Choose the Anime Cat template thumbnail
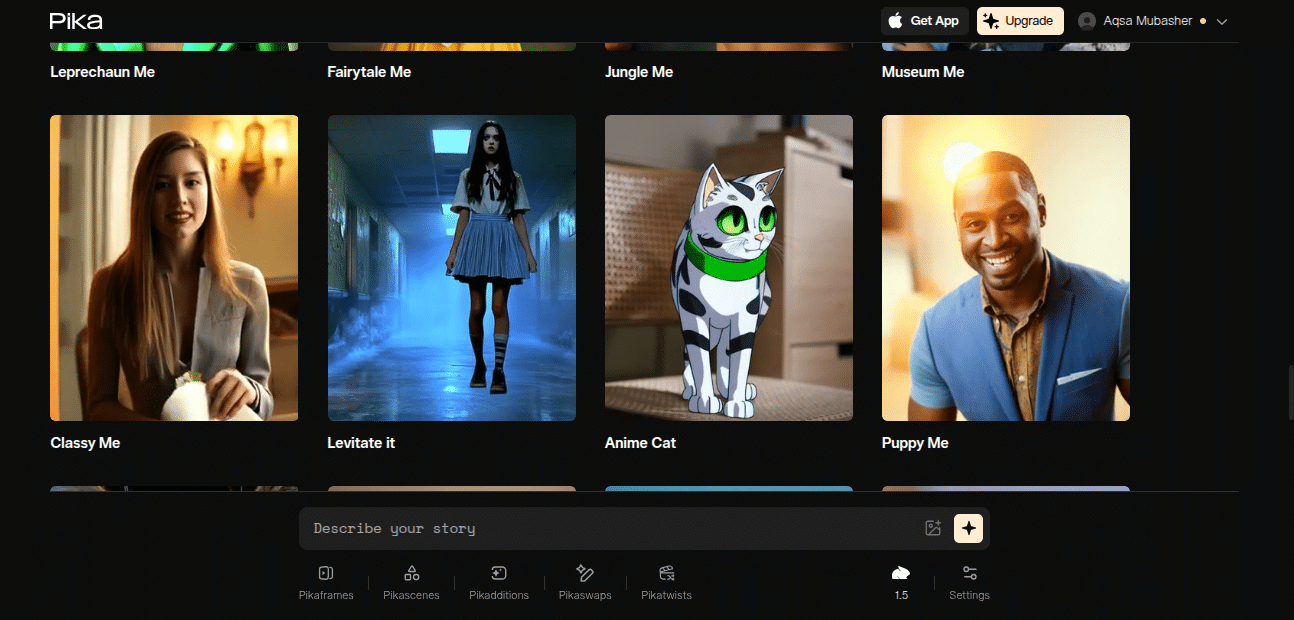This screenshot has width=1294, height=620. coord(729,268)
